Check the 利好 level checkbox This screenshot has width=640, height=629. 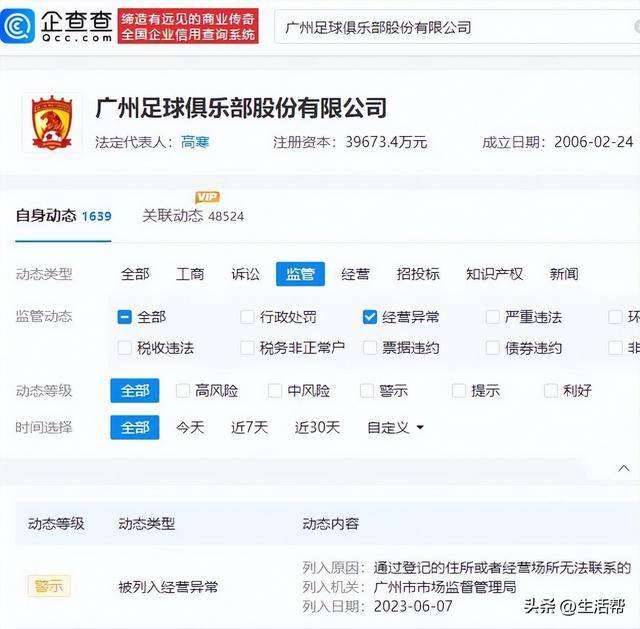tap(551, 391)
